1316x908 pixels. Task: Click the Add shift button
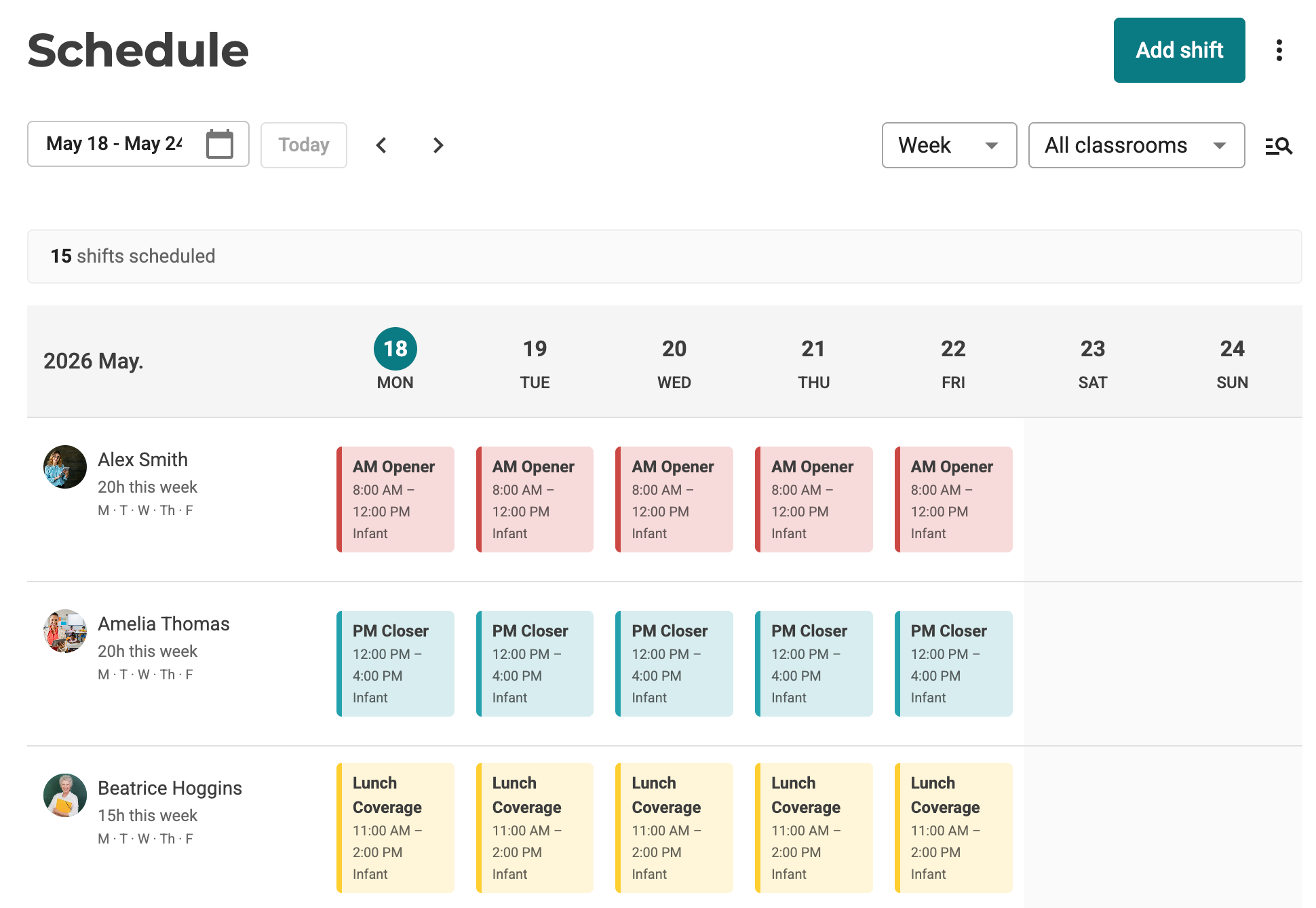pyautogui.click(x=1179, y=50)
